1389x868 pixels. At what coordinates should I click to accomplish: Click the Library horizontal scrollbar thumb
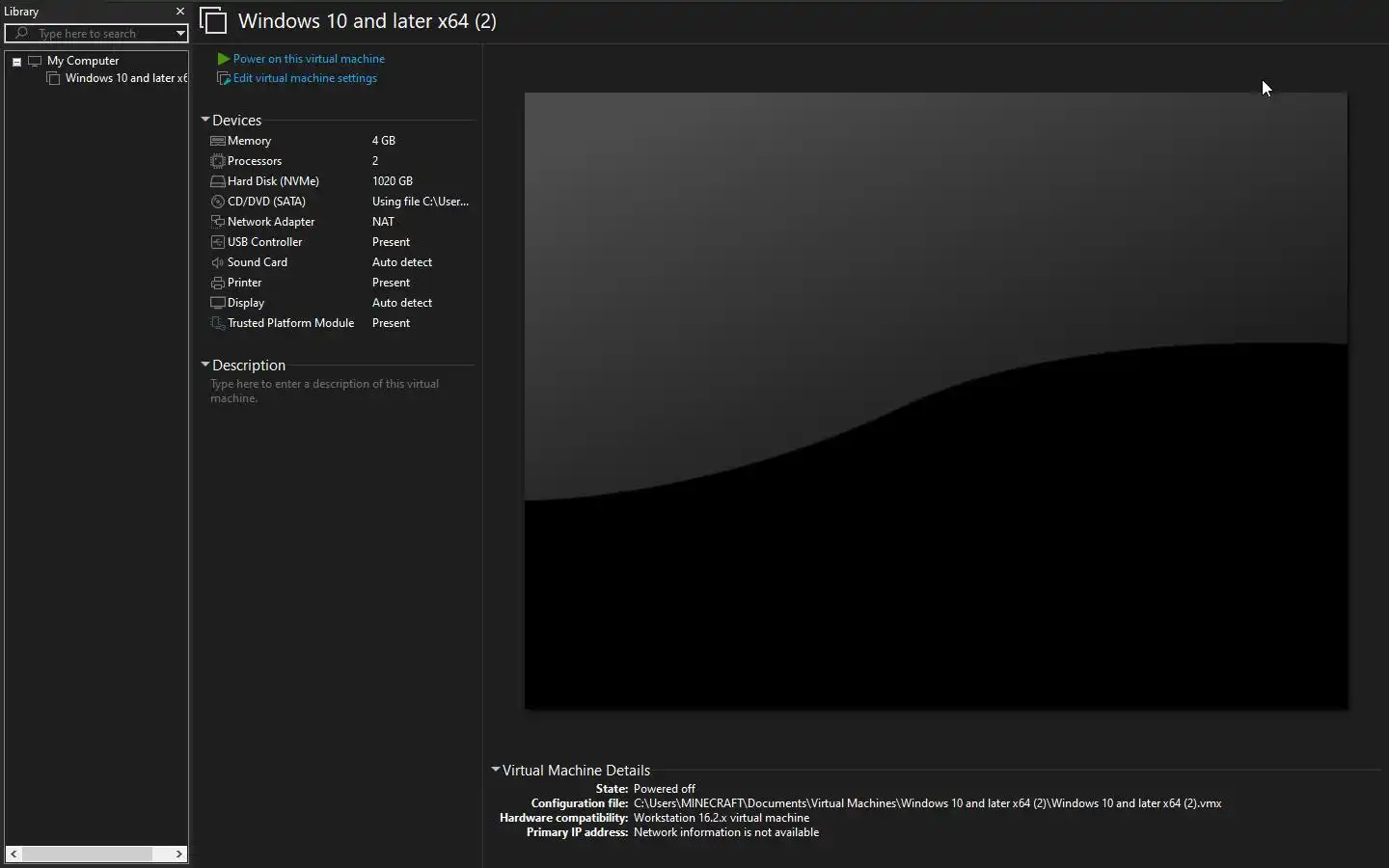(88, 854)
